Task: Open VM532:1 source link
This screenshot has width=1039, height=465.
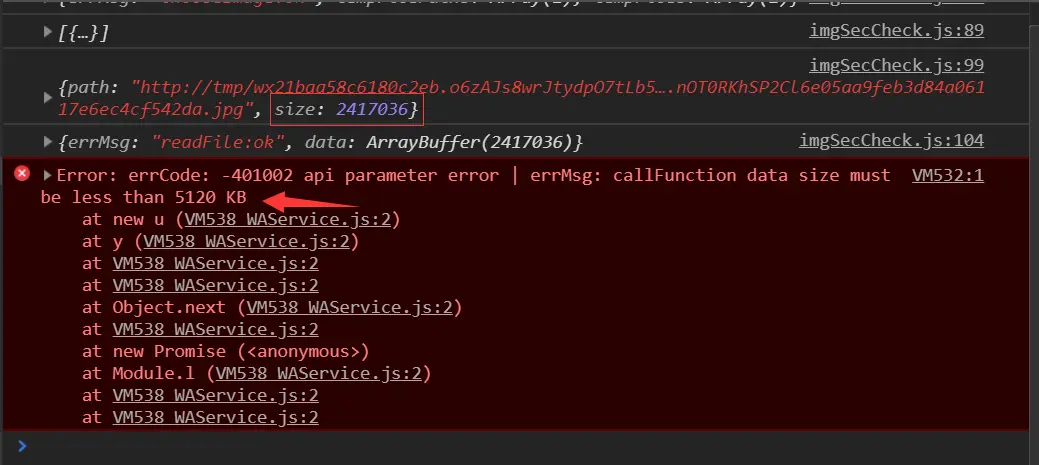Action: click(948, 175)
